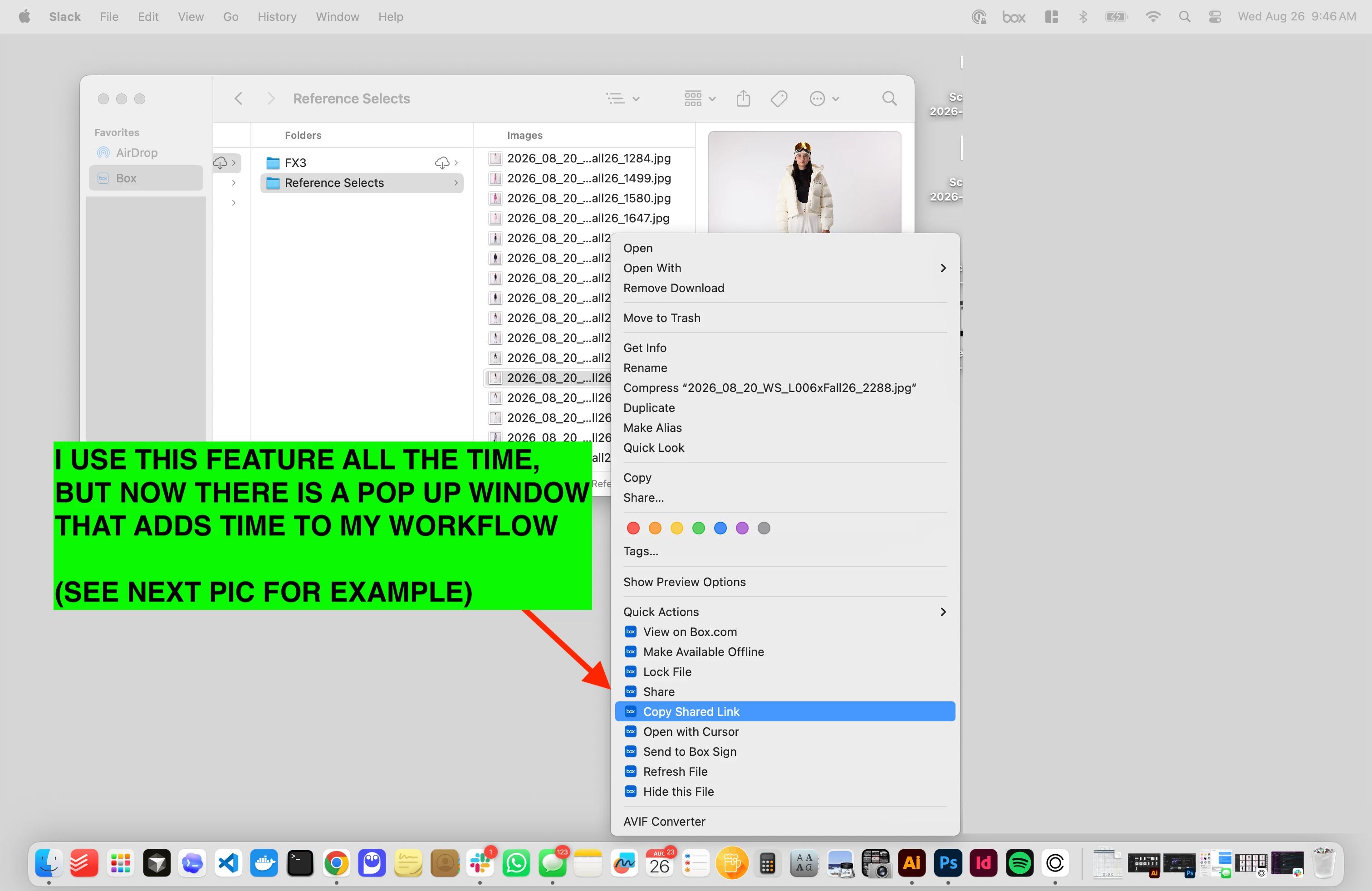
Task: Search in the Finder window
Action: coord(890,98)
